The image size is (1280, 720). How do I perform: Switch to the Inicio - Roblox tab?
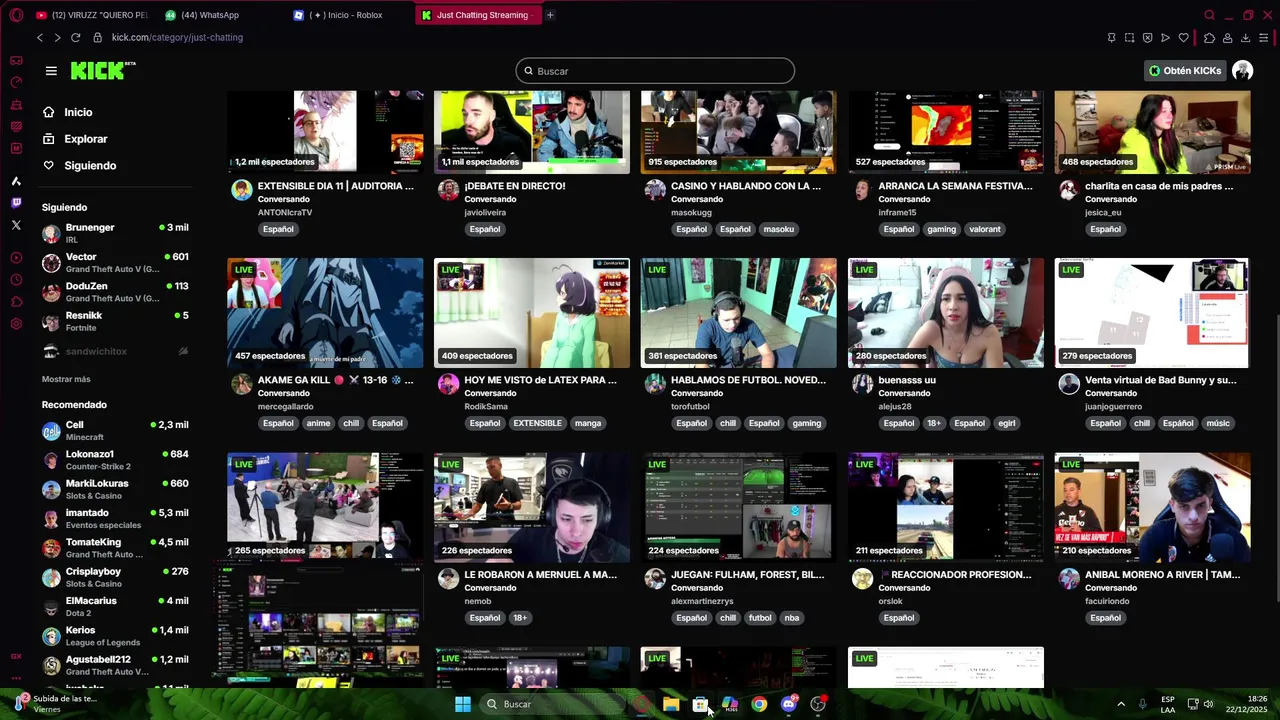coord(345,15)
